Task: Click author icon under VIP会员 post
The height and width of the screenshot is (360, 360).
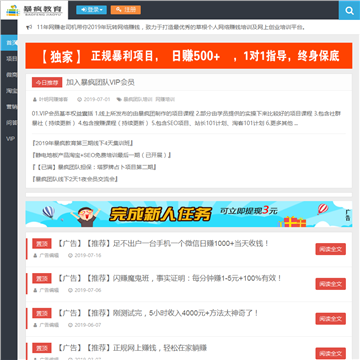Action: click(x=34, y=100)
